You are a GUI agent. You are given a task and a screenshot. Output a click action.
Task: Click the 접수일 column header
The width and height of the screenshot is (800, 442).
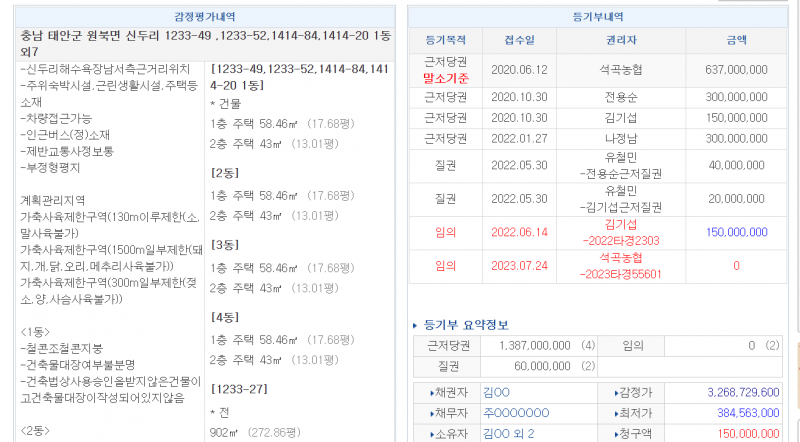tap(519, 41)
